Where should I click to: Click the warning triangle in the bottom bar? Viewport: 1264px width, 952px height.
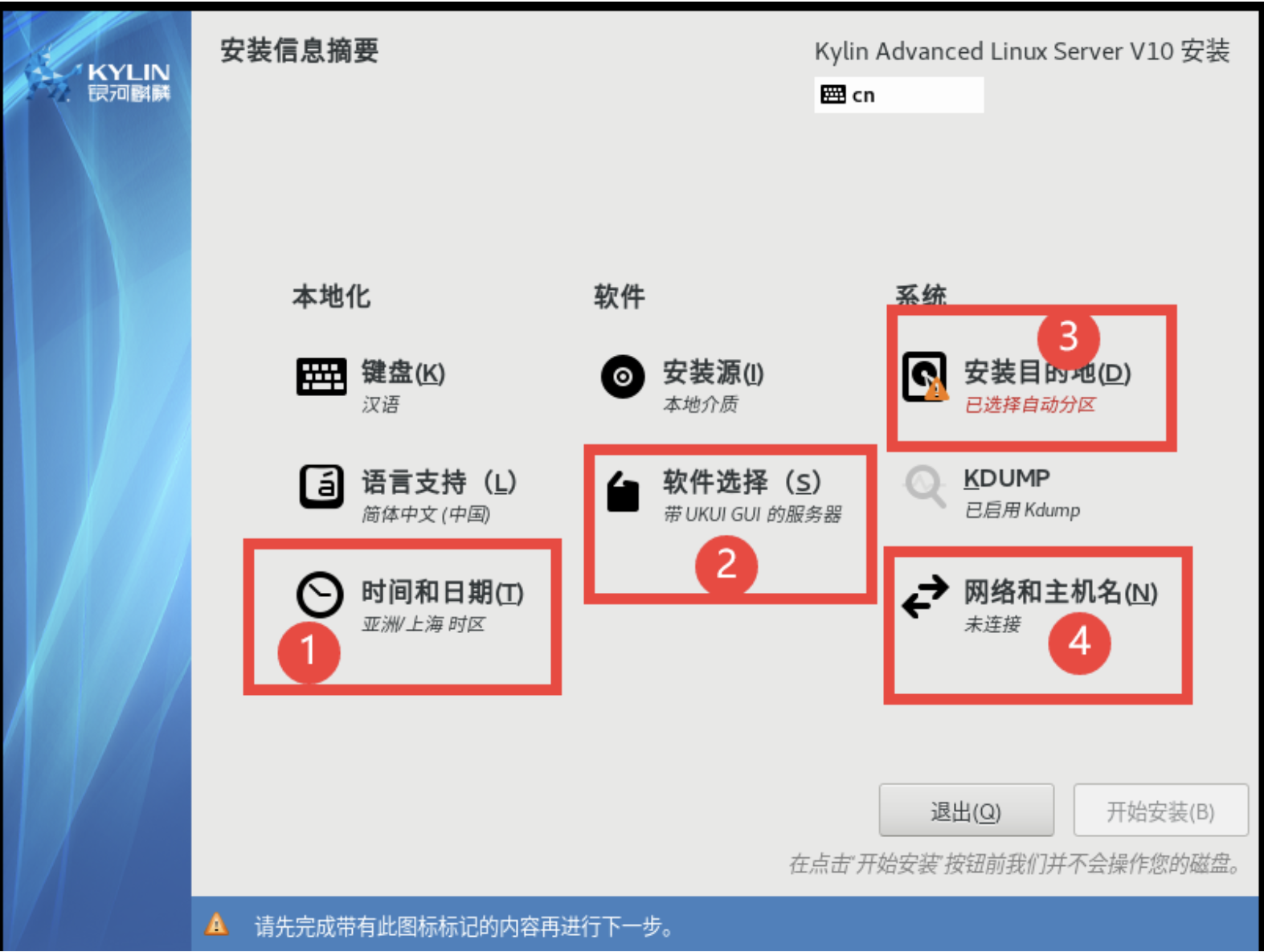(x=216, y=925)
